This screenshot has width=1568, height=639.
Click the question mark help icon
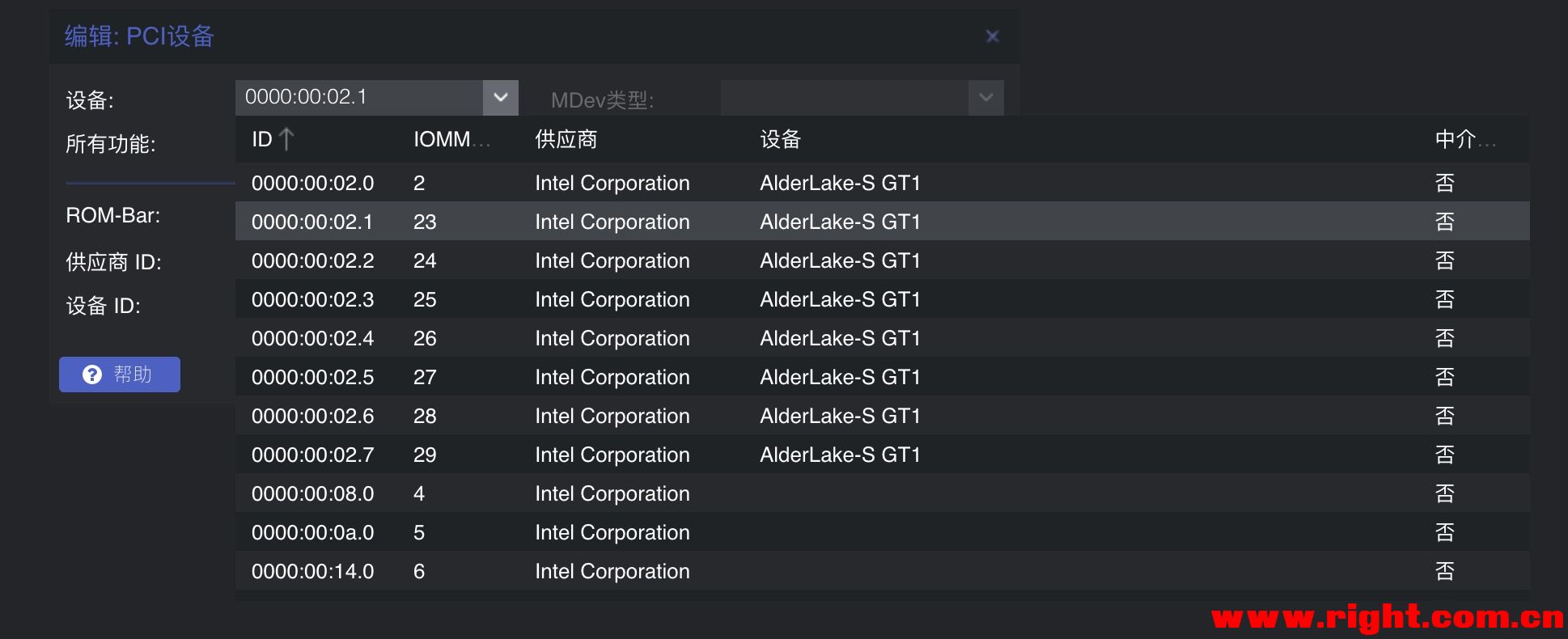click(x=92, y=375)
